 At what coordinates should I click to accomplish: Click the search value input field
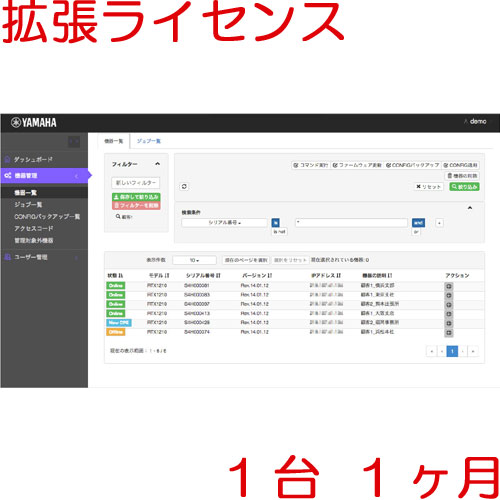pos(351,223)
